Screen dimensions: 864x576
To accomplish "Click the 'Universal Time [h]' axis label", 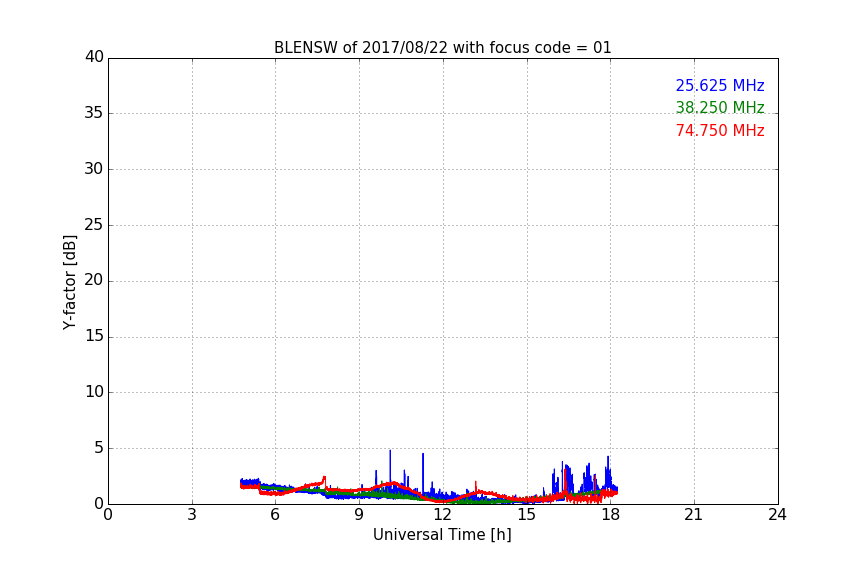I will click(x=442, y=535).
